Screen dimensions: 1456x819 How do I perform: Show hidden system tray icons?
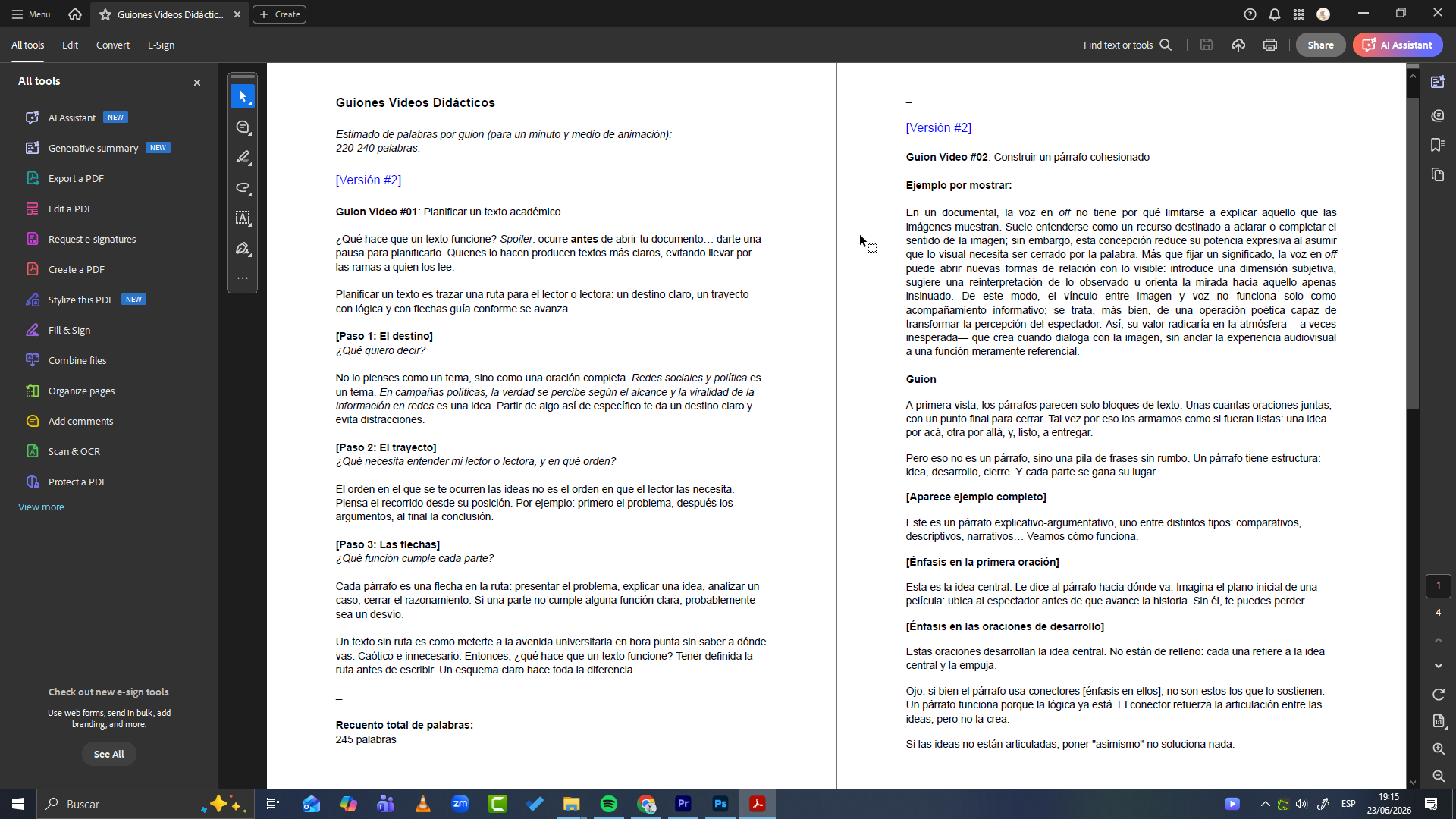coord(1265,804)
